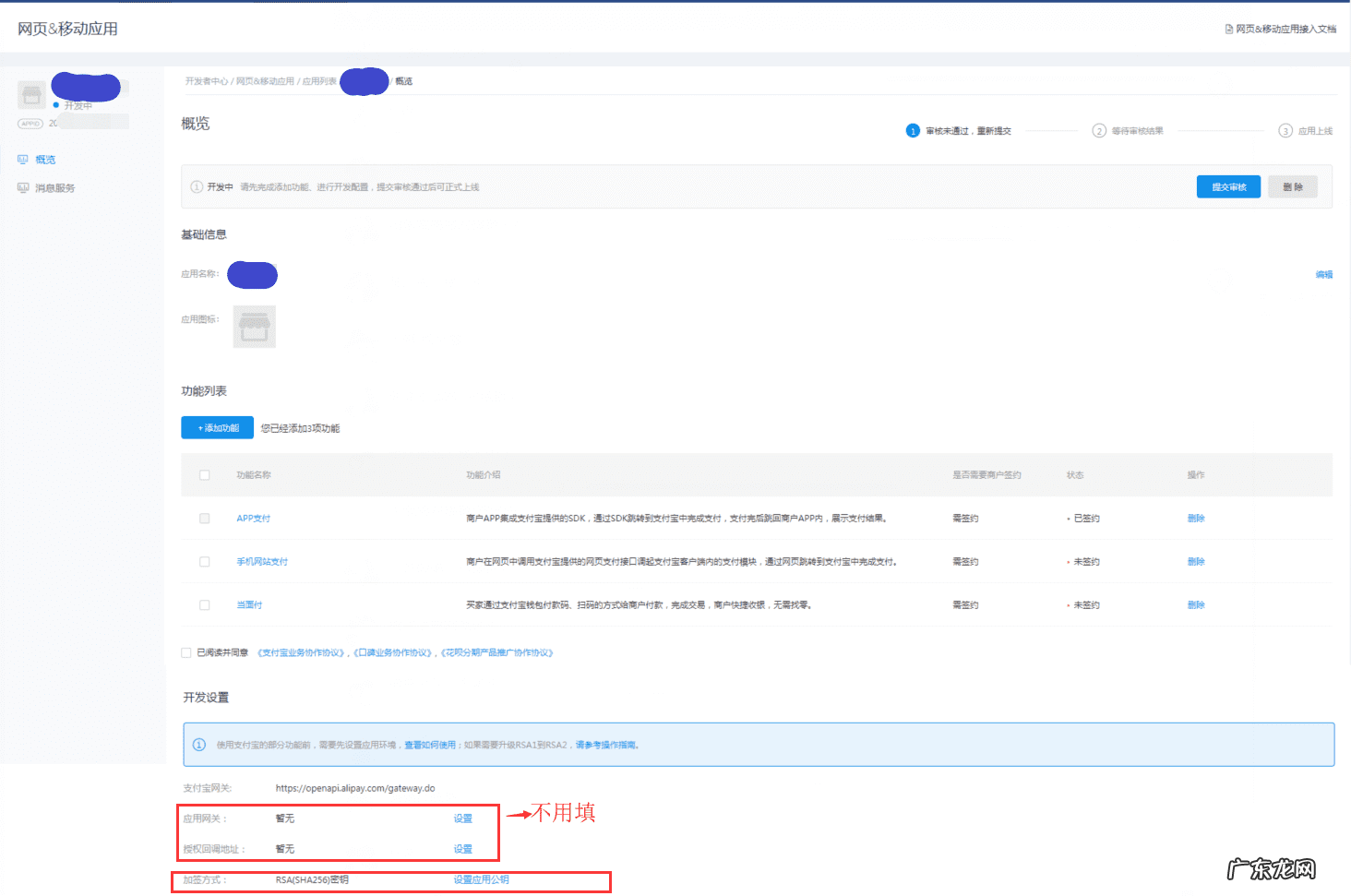
Task: Tick the checkbox for 手机网站支付 row
Action: click(x=205, y=562)
